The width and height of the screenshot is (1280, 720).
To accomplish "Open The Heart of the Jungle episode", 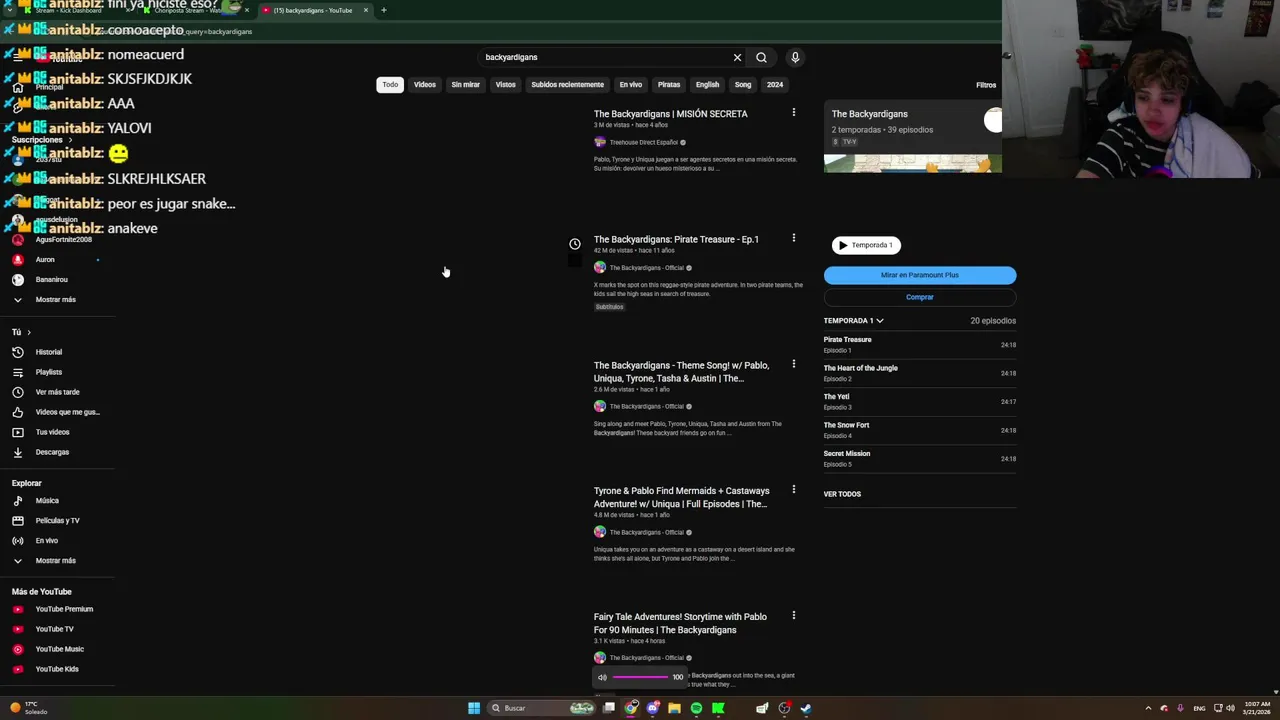I will pyautogui.click(x=920, y=373).
